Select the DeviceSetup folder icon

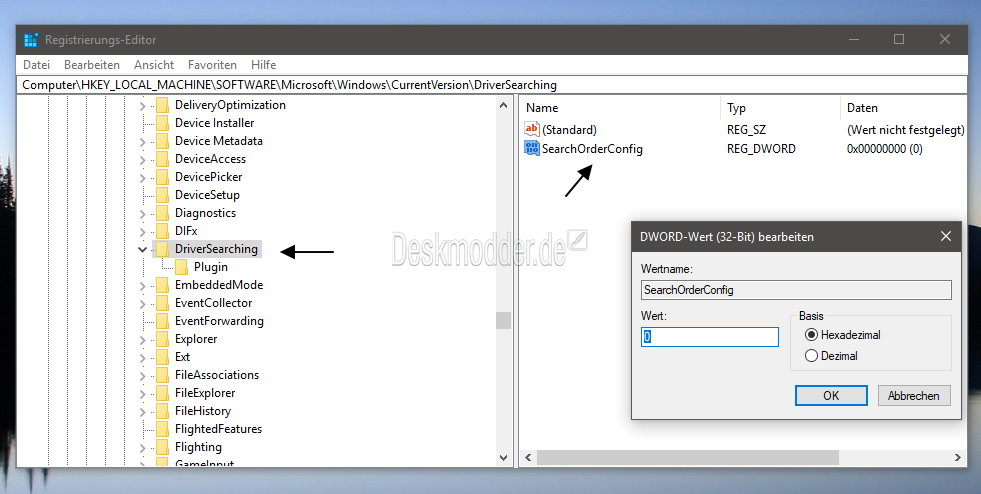162,195
